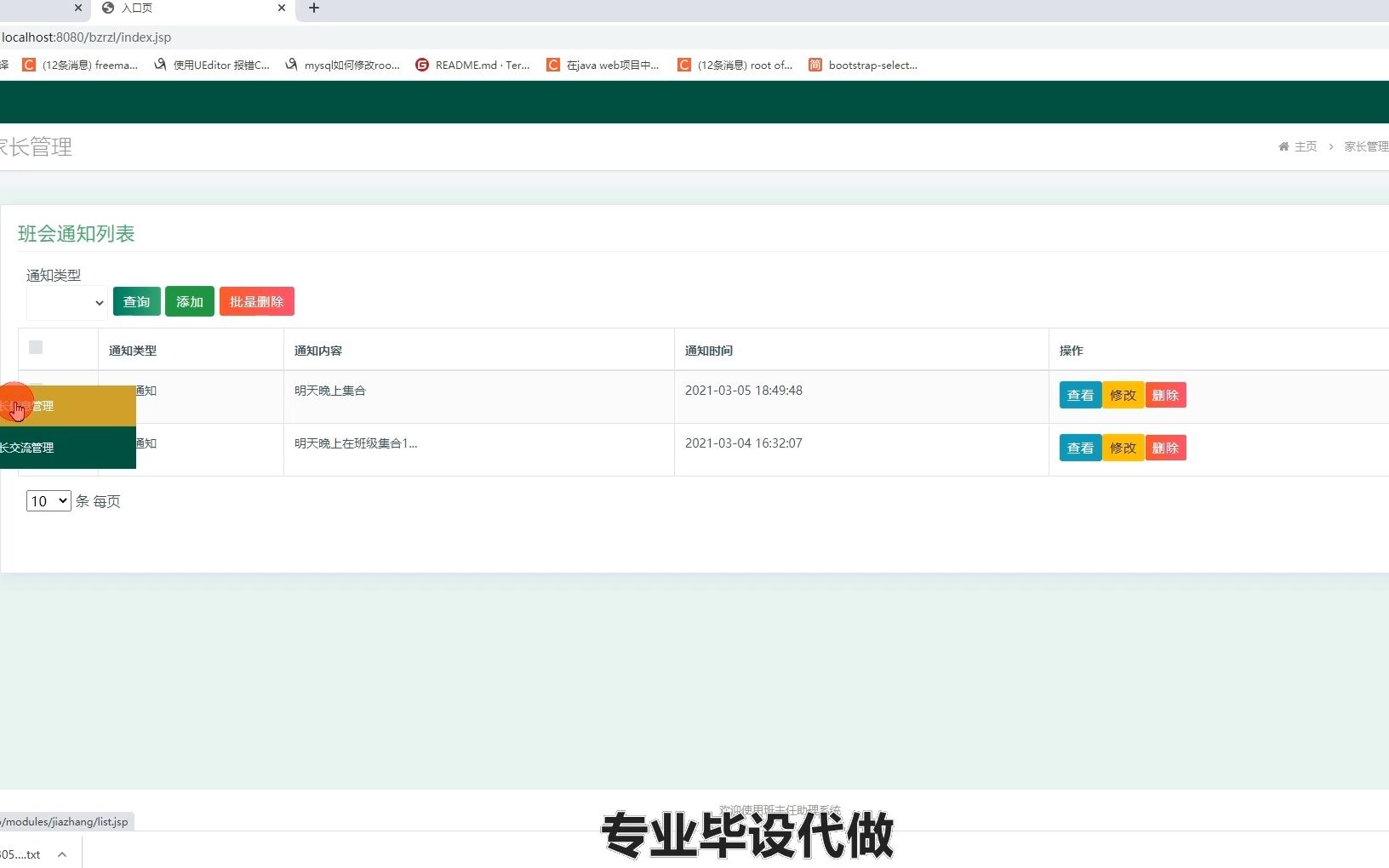Click the 查询 button
Screen dimensions: 1389x868
pos(136,301)
